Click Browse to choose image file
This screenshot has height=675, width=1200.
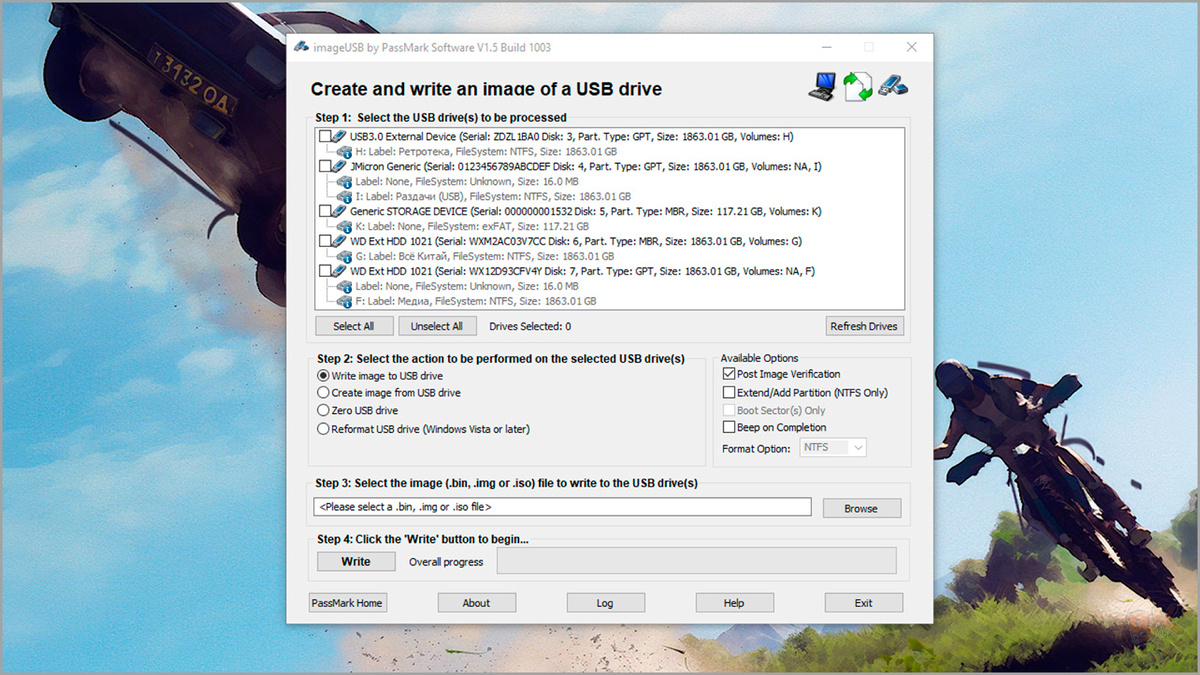point(861,508)
